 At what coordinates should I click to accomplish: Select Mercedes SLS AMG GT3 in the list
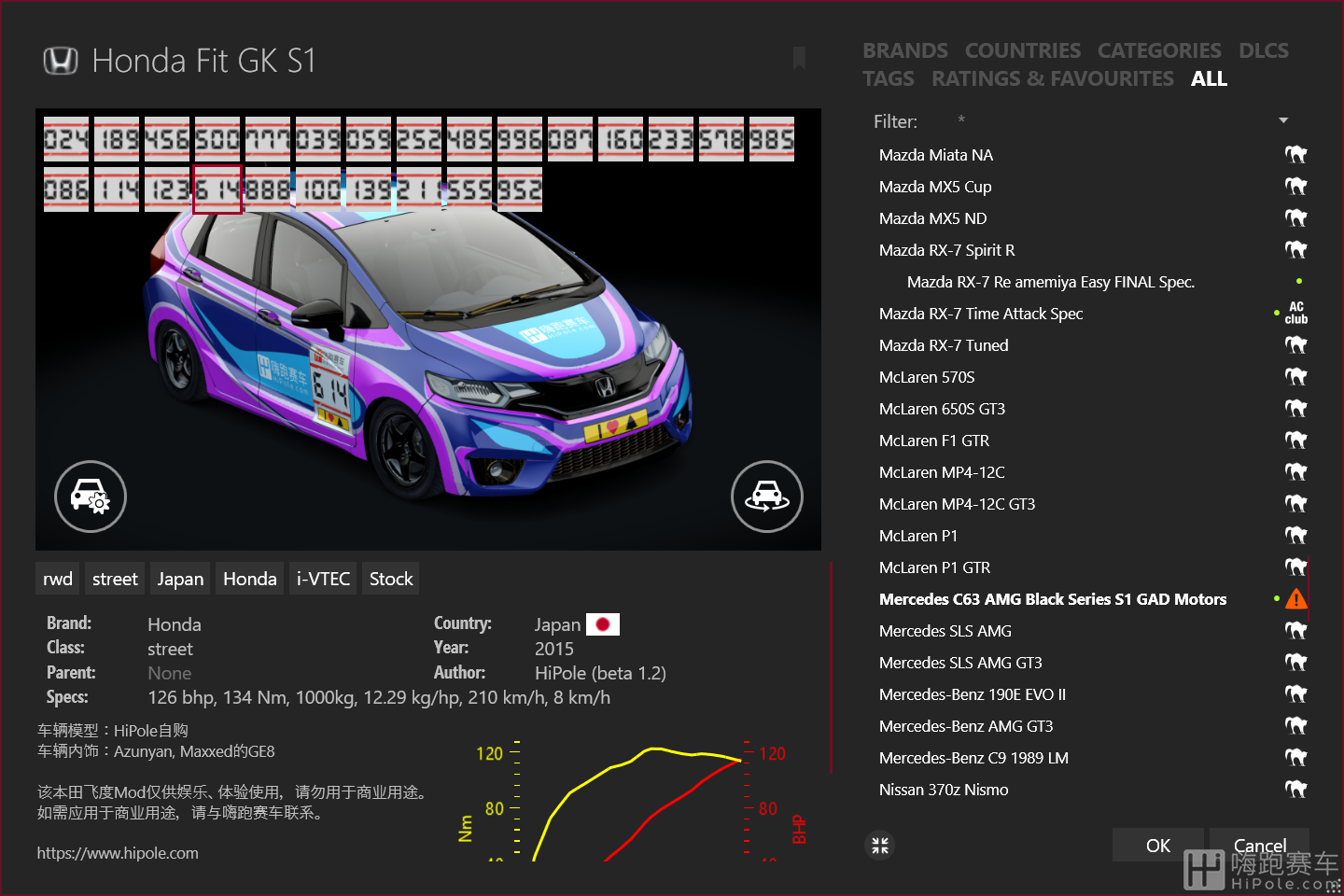tap(960, 663)
